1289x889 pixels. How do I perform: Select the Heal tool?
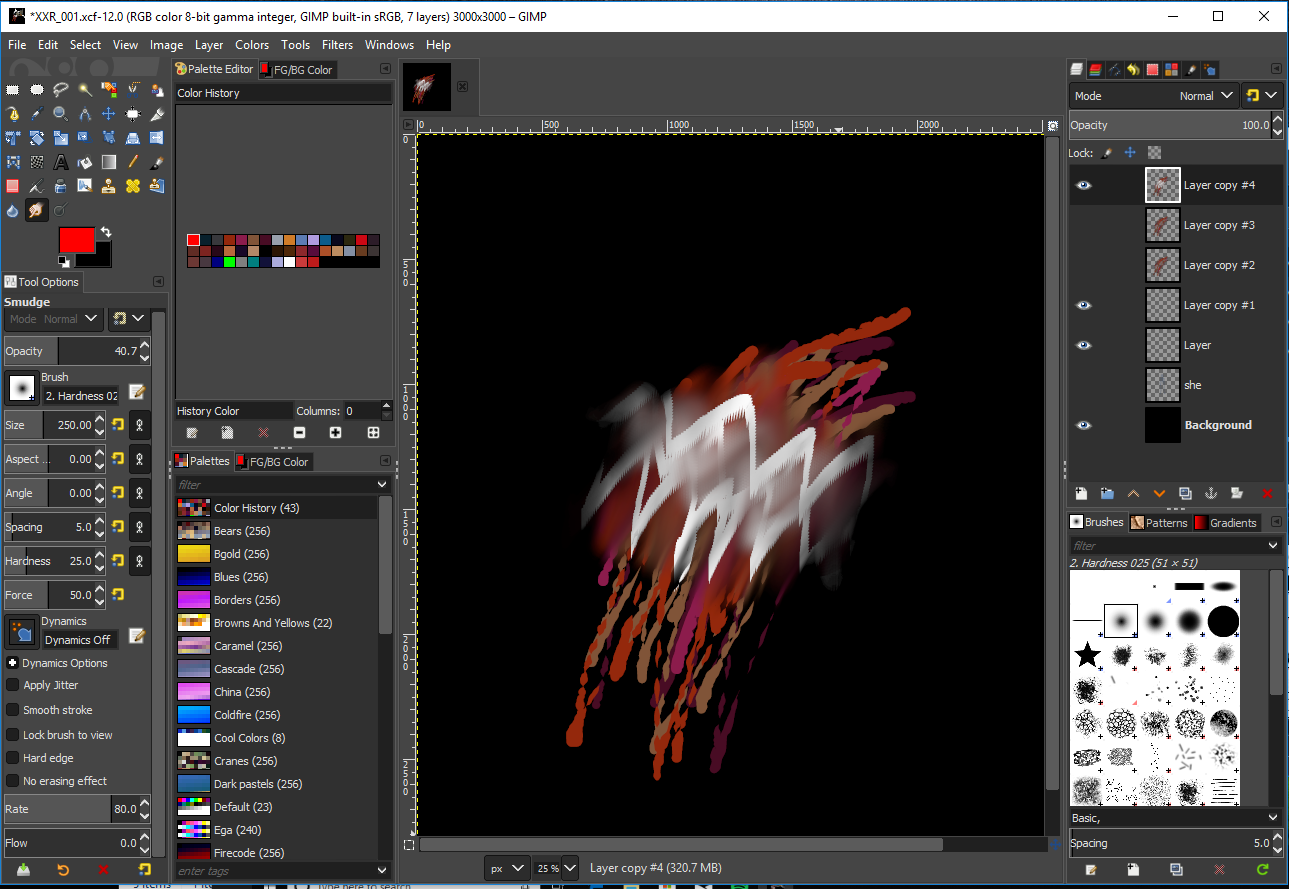pyautogui.click(x=133, y=186)
